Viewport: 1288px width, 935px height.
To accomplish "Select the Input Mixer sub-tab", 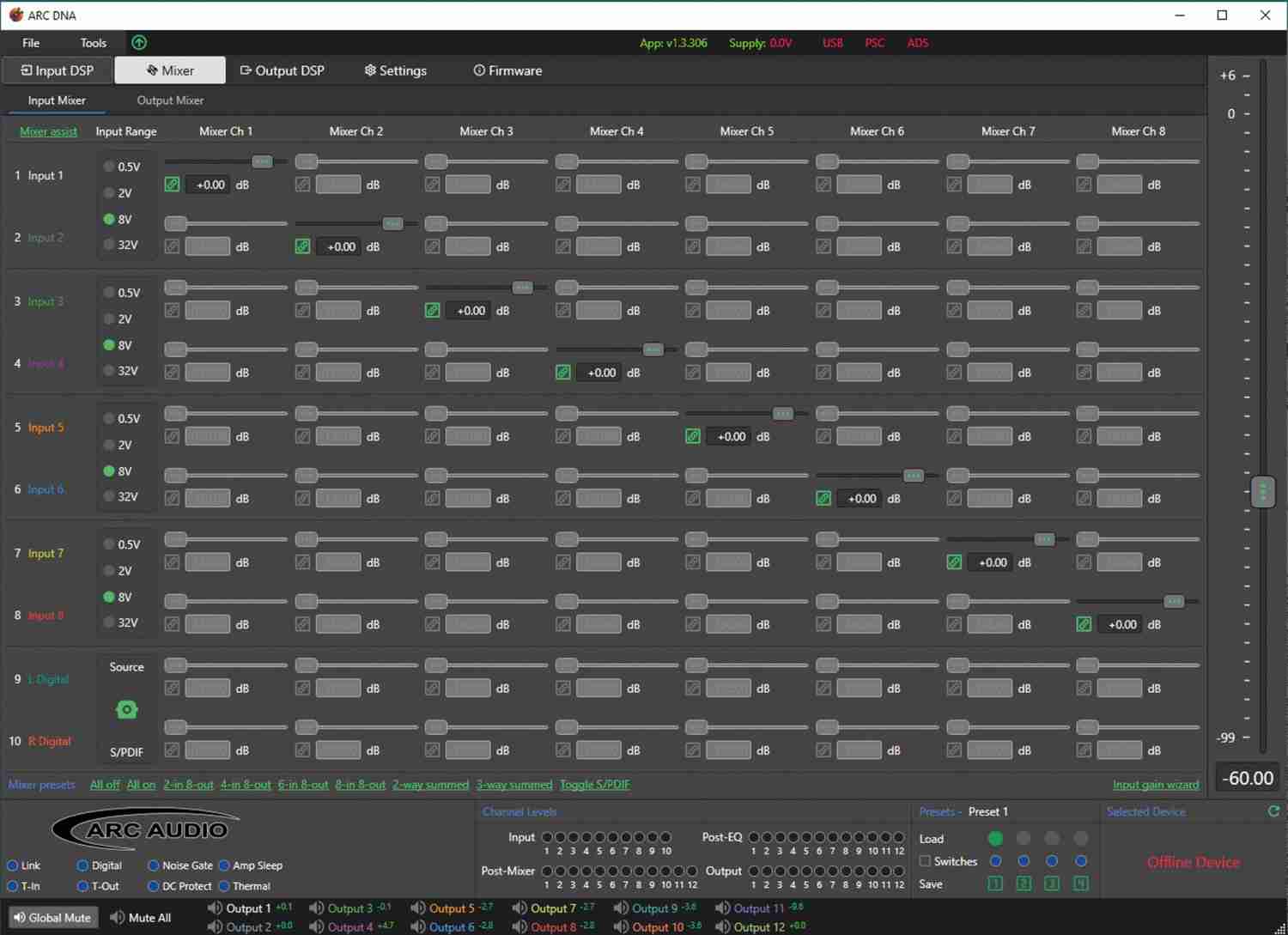I will [x=57, y=100].
